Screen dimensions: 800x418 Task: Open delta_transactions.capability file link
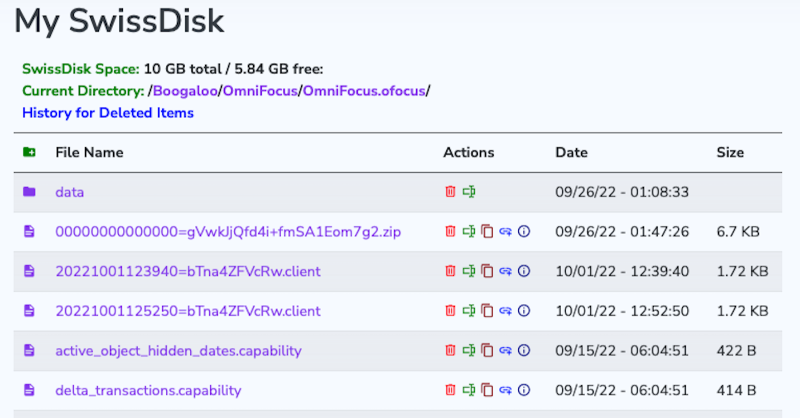click(x=148, y=390)
